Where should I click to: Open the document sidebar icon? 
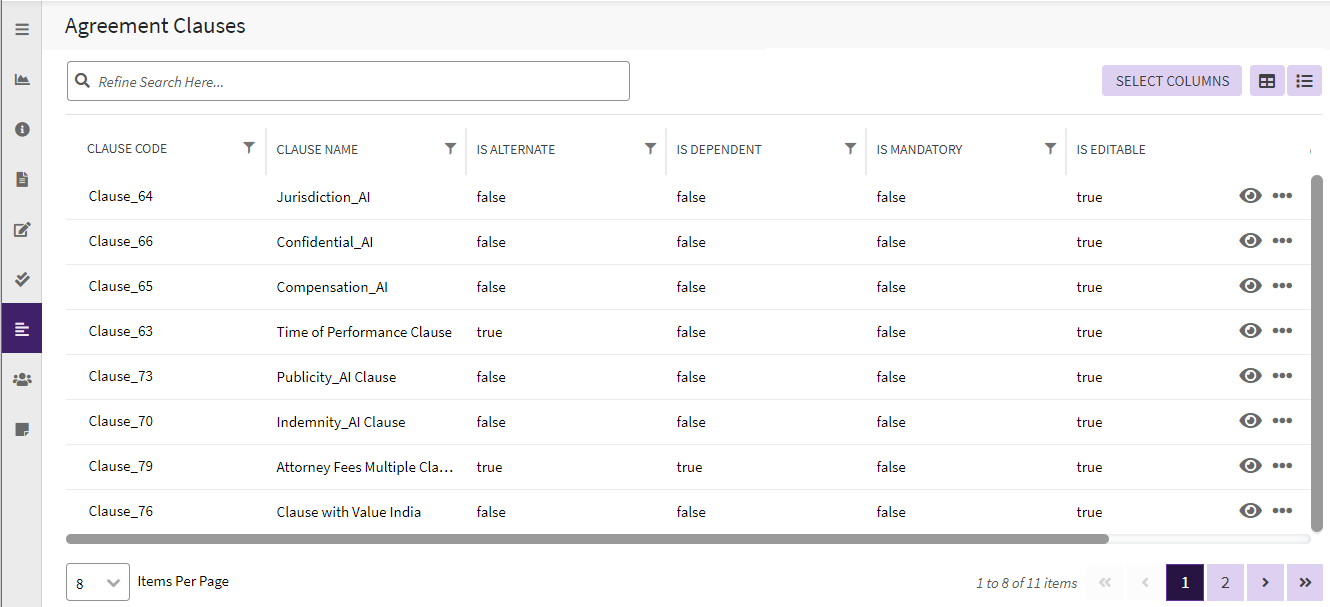tap(22, 179)
